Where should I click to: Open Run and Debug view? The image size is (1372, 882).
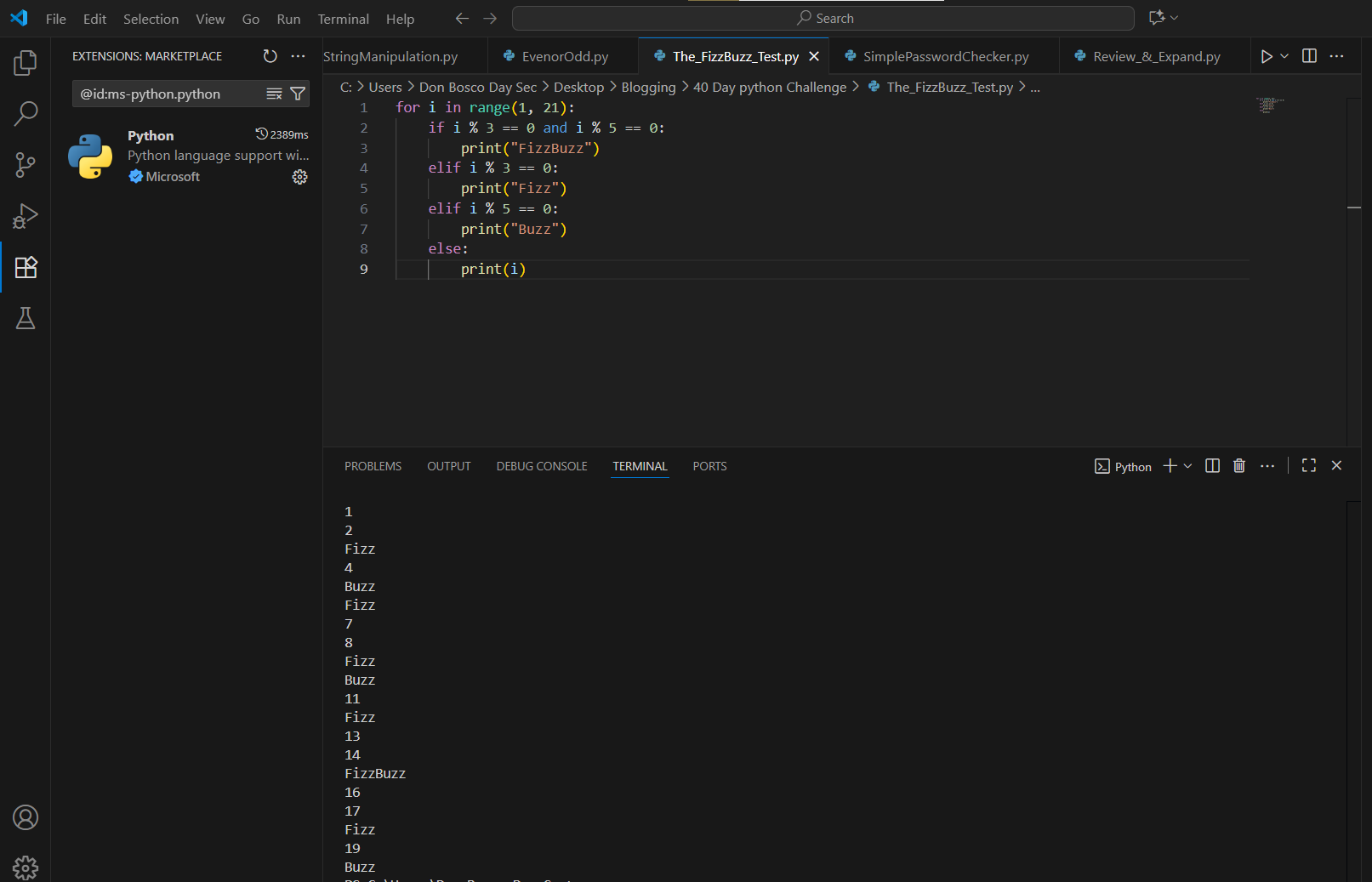point(26,216)
